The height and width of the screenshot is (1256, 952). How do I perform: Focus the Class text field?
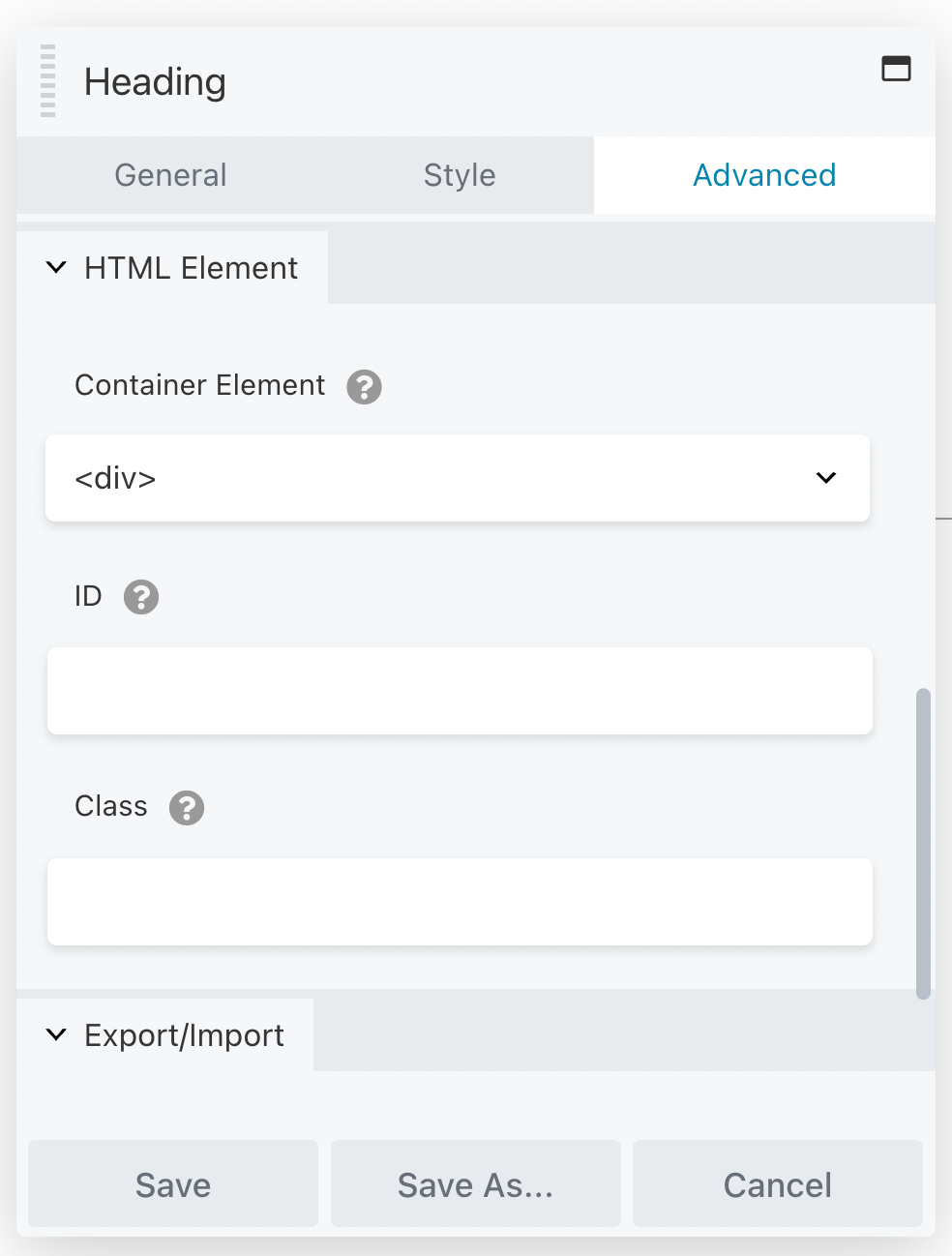(x=460, y=902)
